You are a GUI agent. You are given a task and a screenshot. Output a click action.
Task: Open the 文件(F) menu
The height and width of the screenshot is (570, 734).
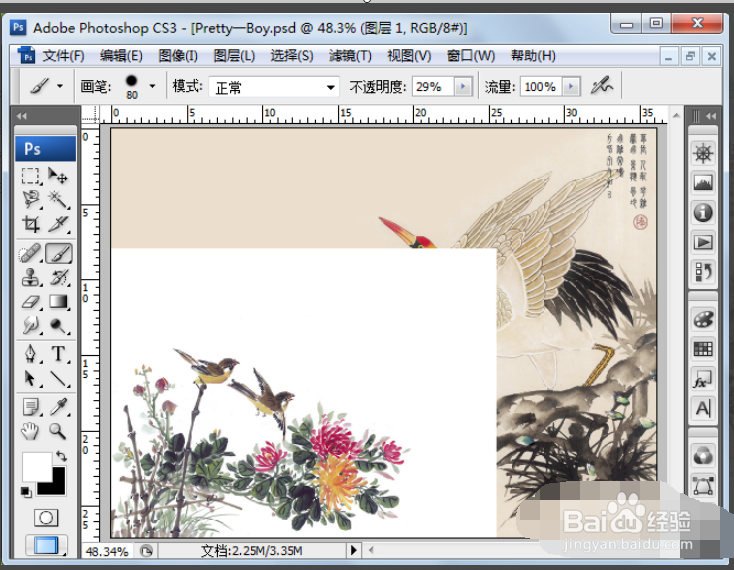coord(63,56)
